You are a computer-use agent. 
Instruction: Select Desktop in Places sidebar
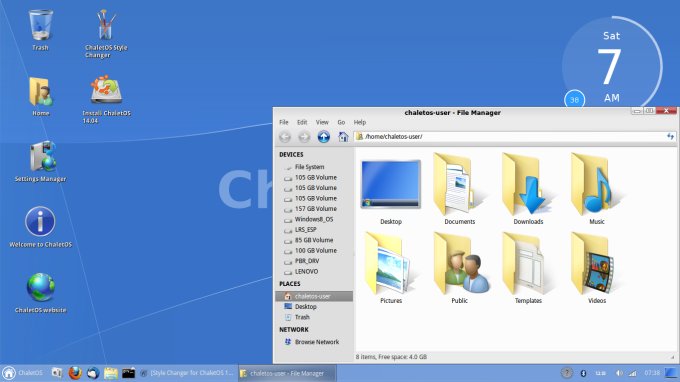[314, 307]
